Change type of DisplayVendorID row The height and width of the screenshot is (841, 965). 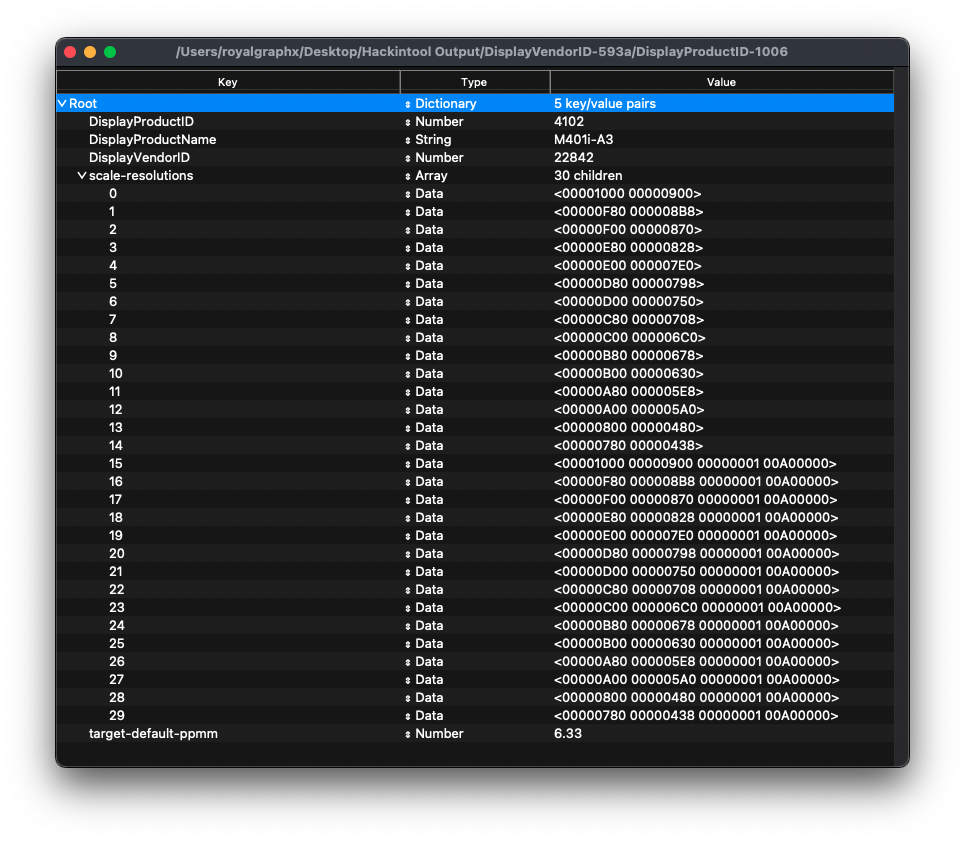(x=408, y=158)
